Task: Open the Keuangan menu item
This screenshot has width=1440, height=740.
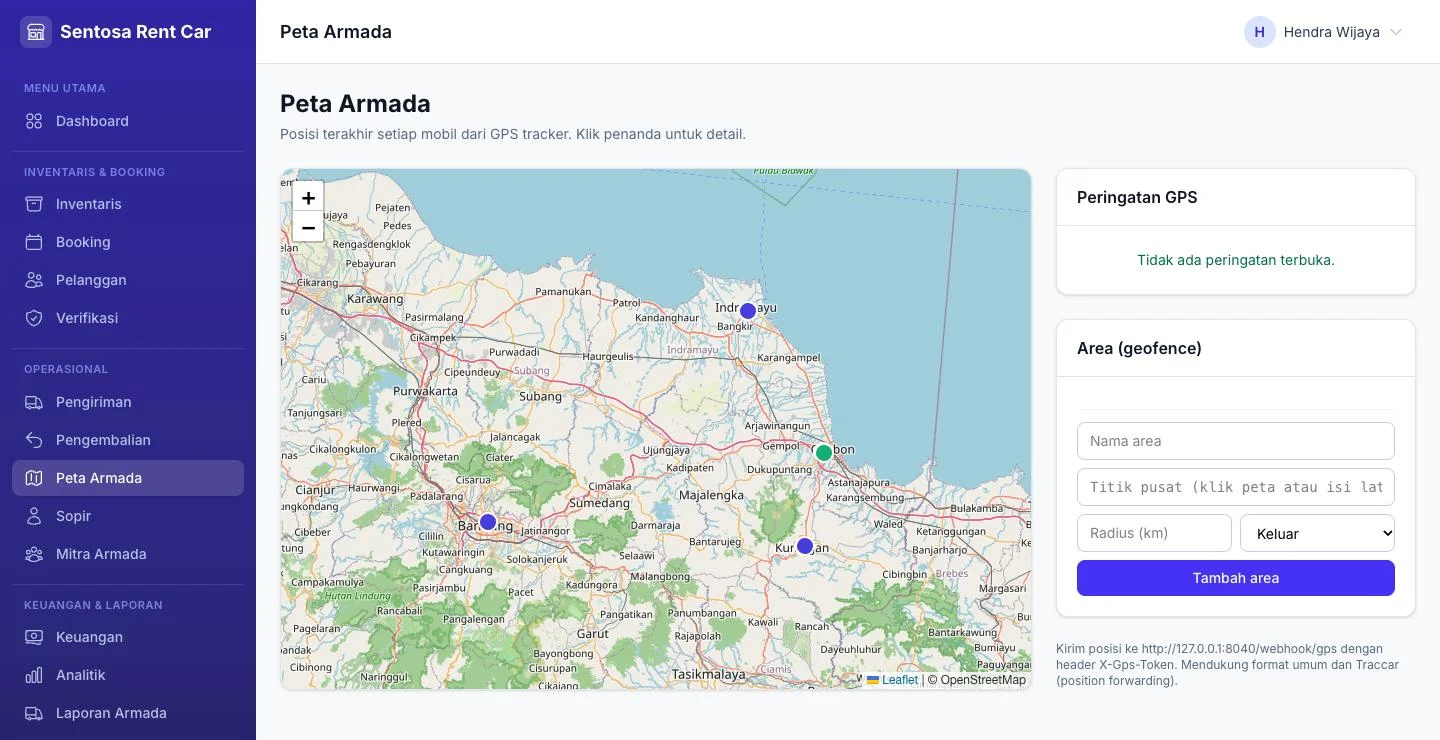Action: point(128,637)
